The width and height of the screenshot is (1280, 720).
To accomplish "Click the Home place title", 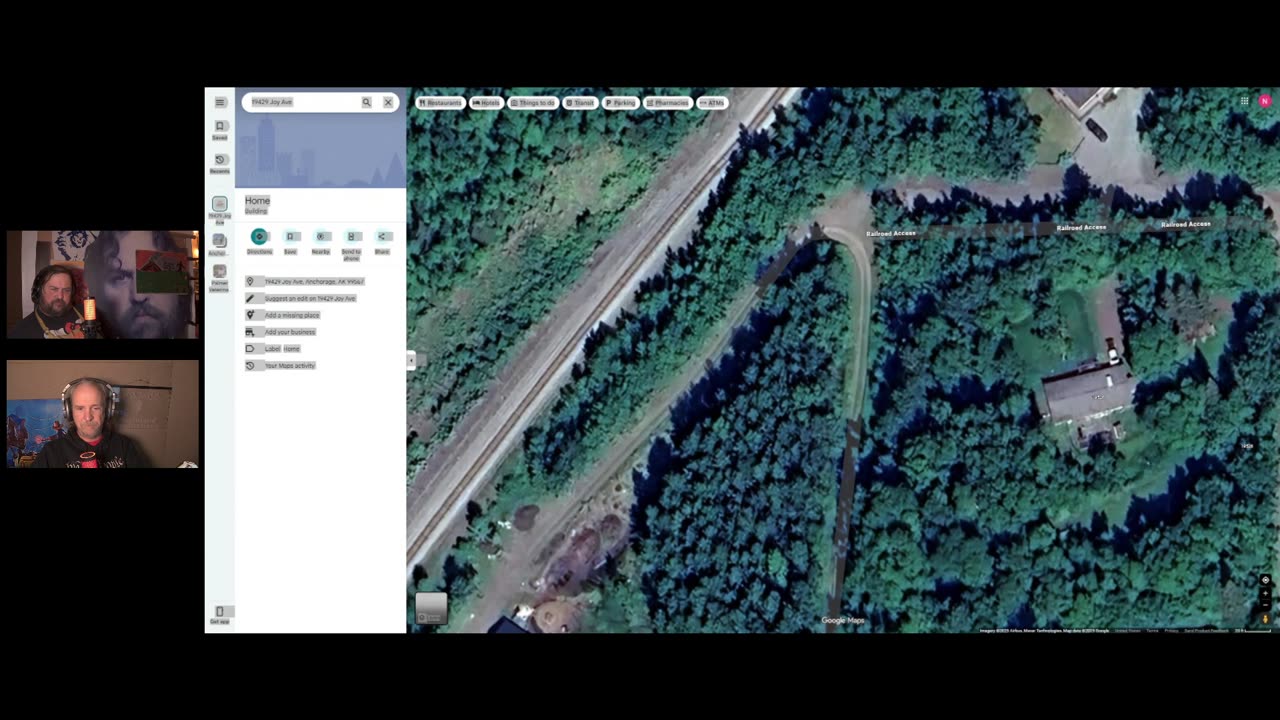I will click(257, 201).
